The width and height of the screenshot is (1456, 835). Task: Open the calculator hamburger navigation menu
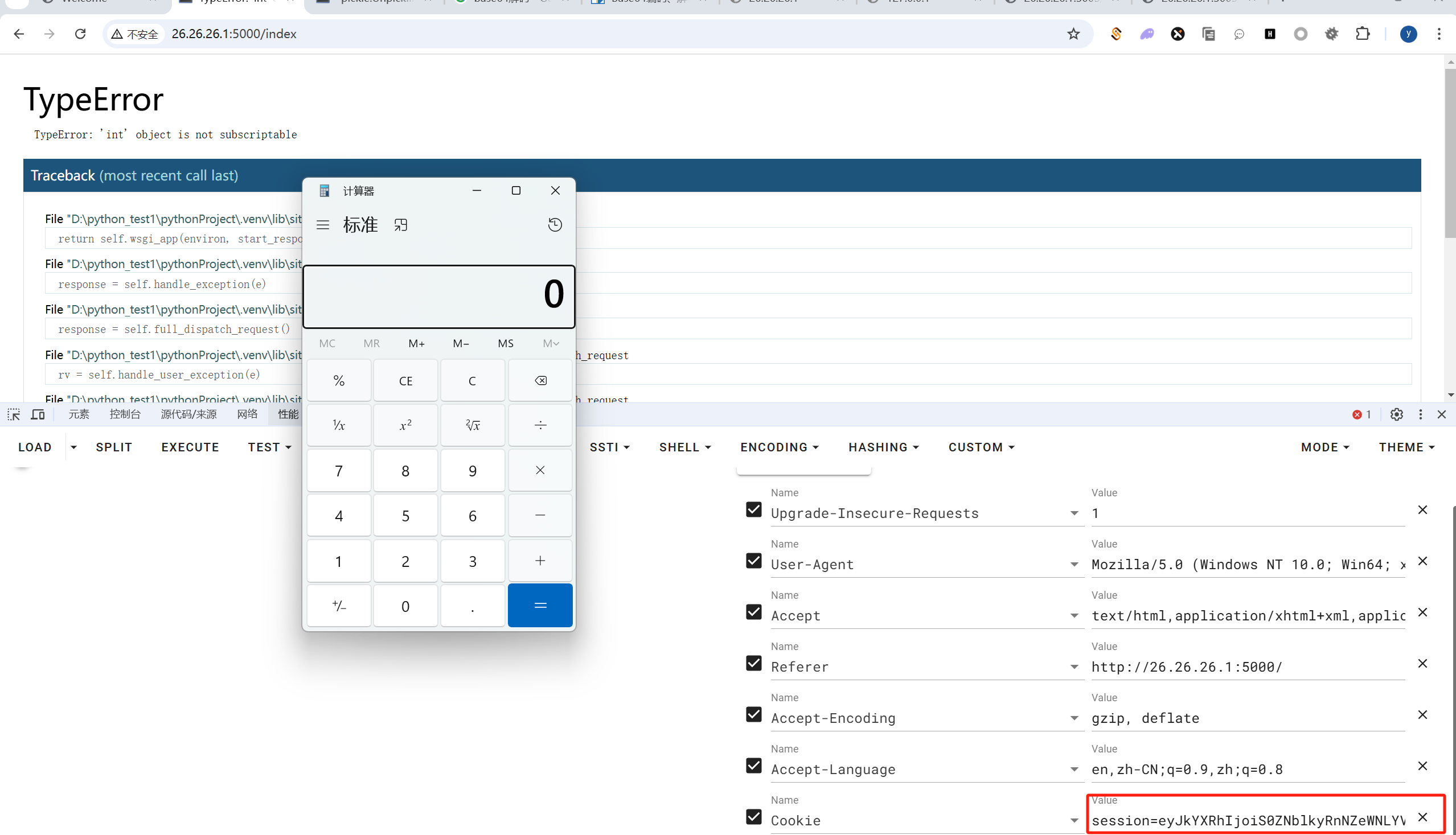[323, 225]
